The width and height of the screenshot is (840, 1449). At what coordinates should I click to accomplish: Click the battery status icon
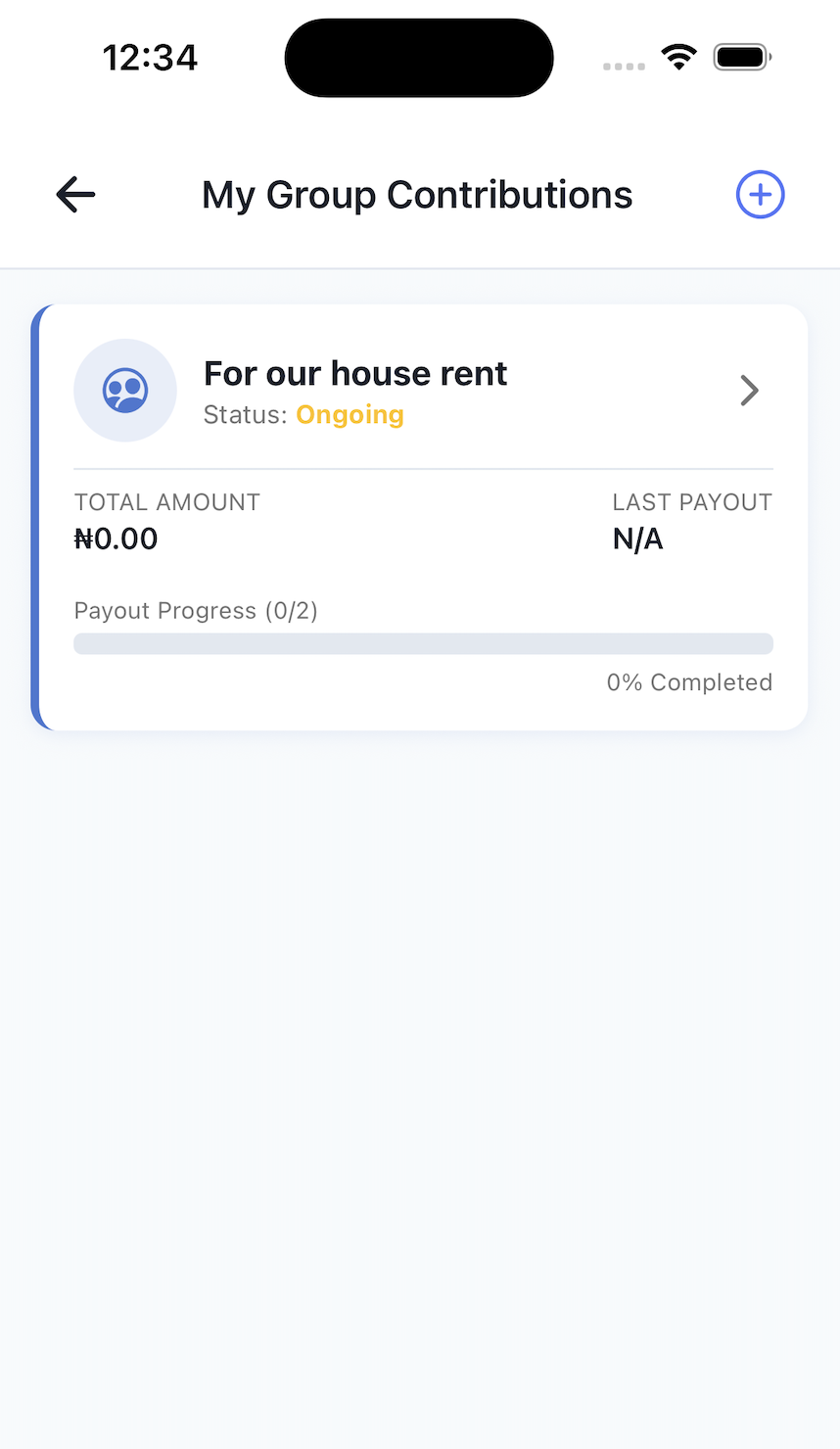(741, 57)
